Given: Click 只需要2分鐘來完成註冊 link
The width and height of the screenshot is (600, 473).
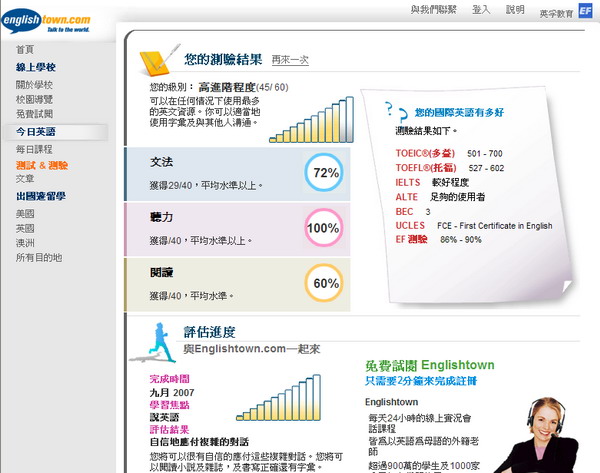Looking at the screenshot, I should 421,381.
